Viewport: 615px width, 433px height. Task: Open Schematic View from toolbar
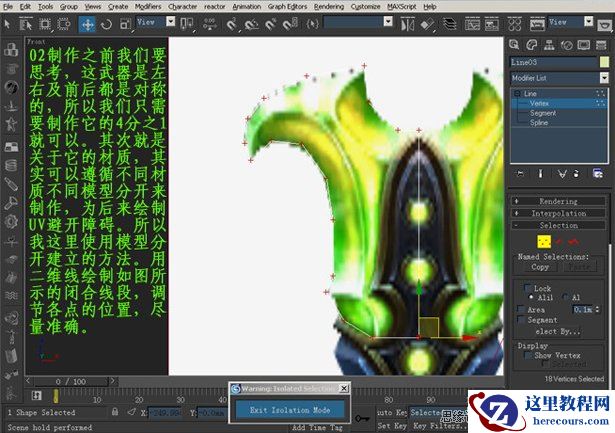click(491, 24)
